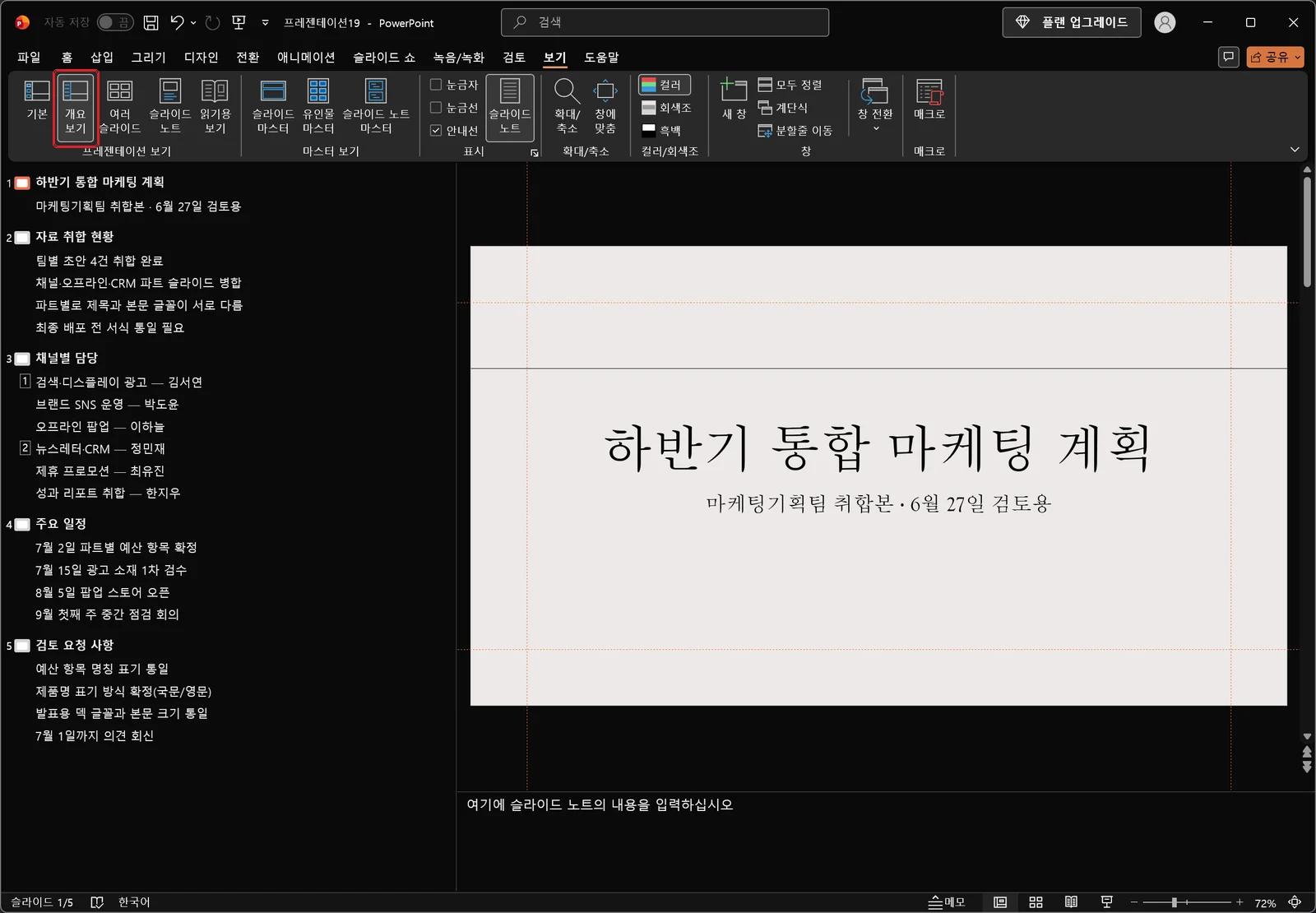Click the zoom out minus button
Screen dimensions: 1316x913
1133,902
